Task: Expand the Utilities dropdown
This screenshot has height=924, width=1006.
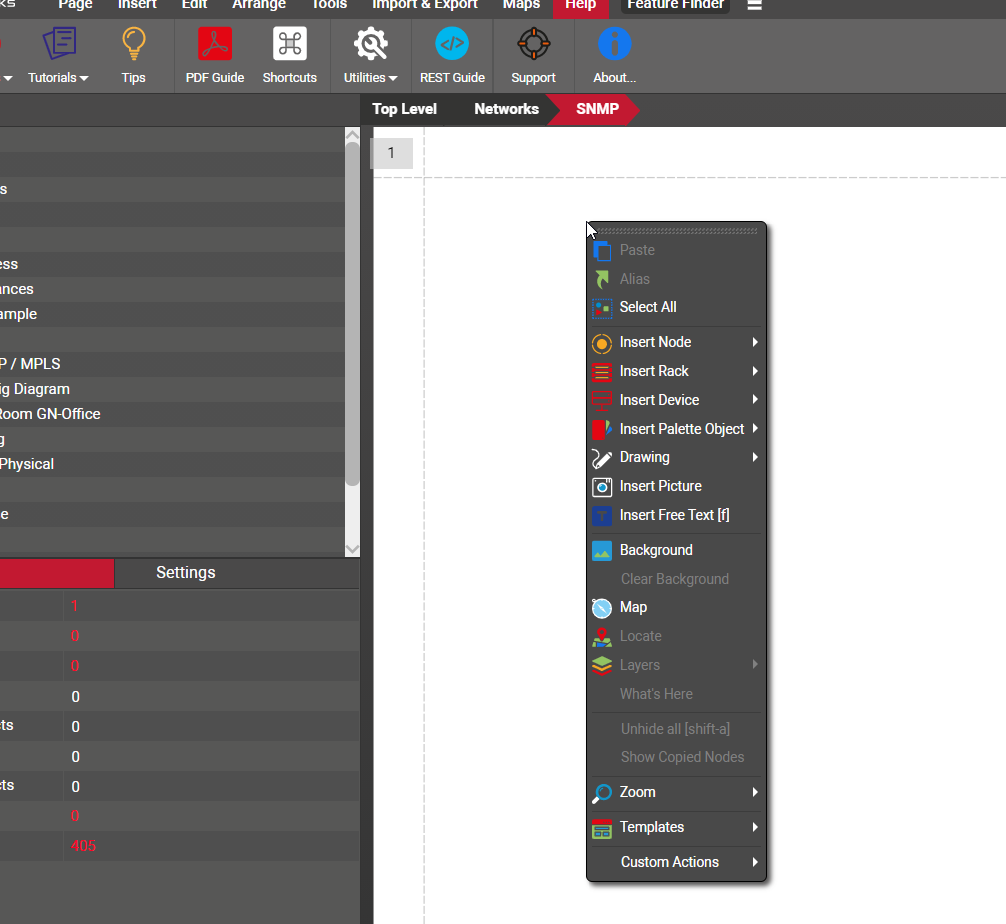Action: pyautogui.click(x=371, y=77)
